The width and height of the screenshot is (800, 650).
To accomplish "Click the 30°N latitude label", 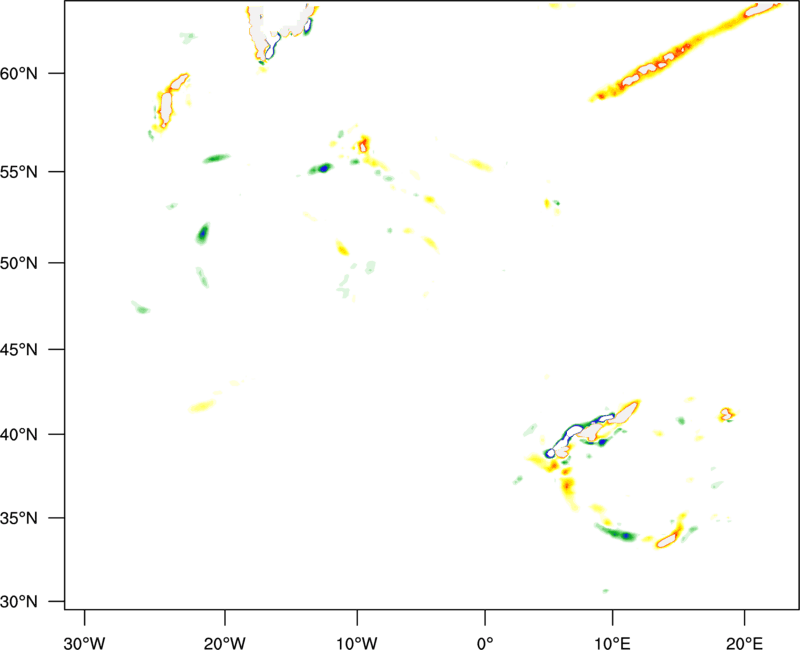I will point(19,602).
